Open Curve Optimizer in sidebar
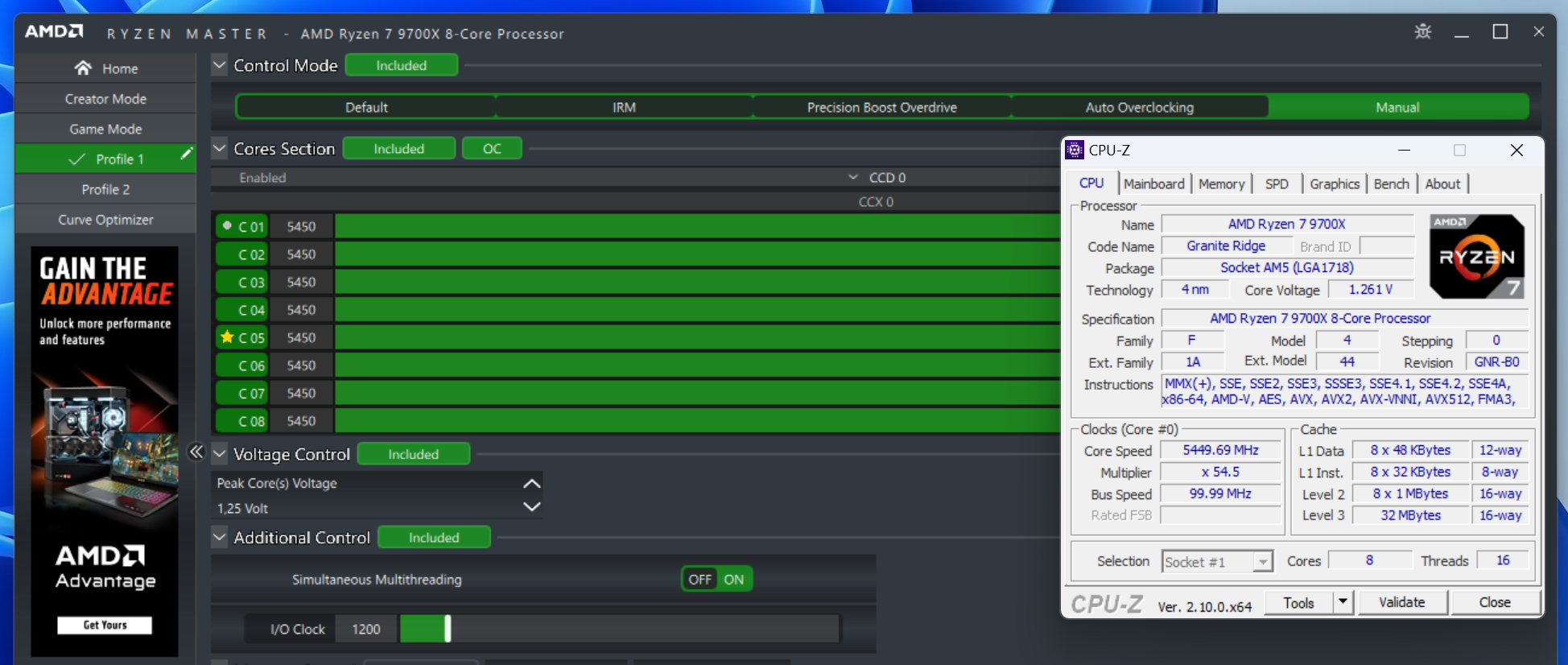The image size is (1568, 665). tap(105, 219)
